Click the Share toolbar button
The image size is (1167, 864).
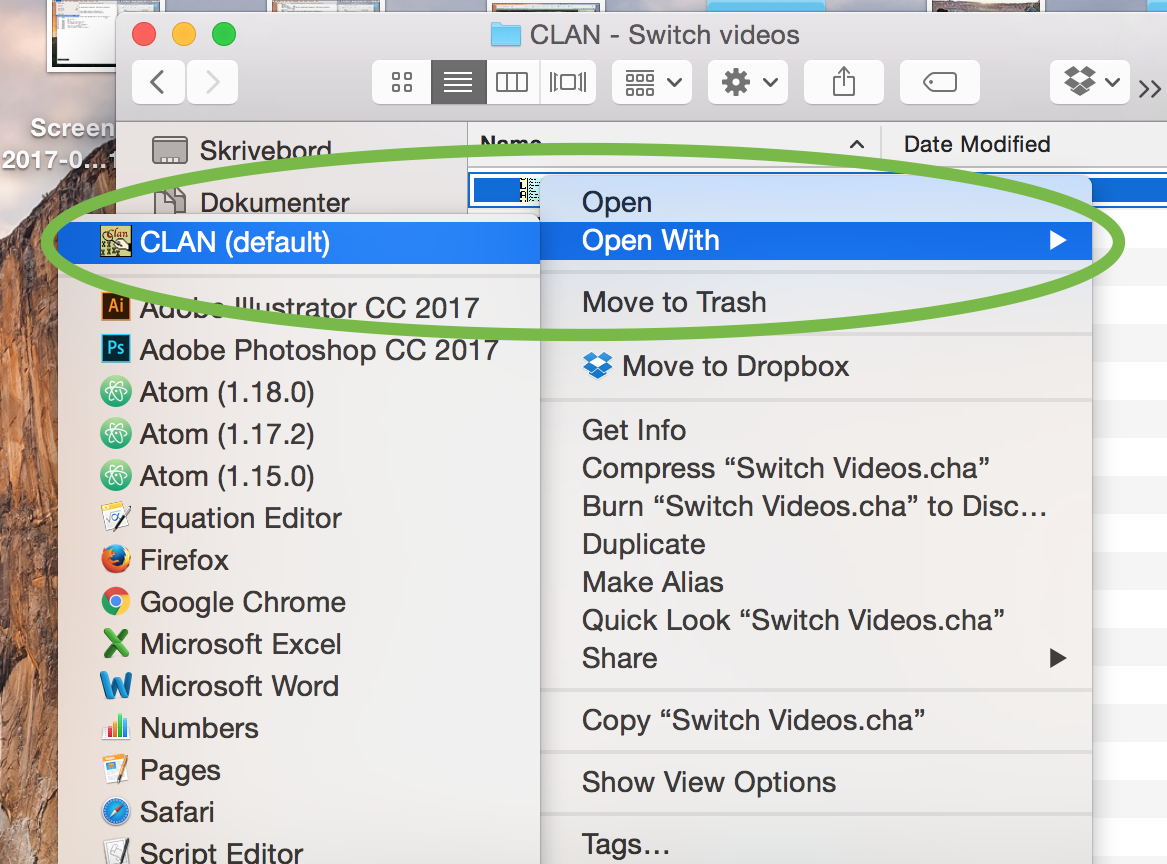click(843, 82)
